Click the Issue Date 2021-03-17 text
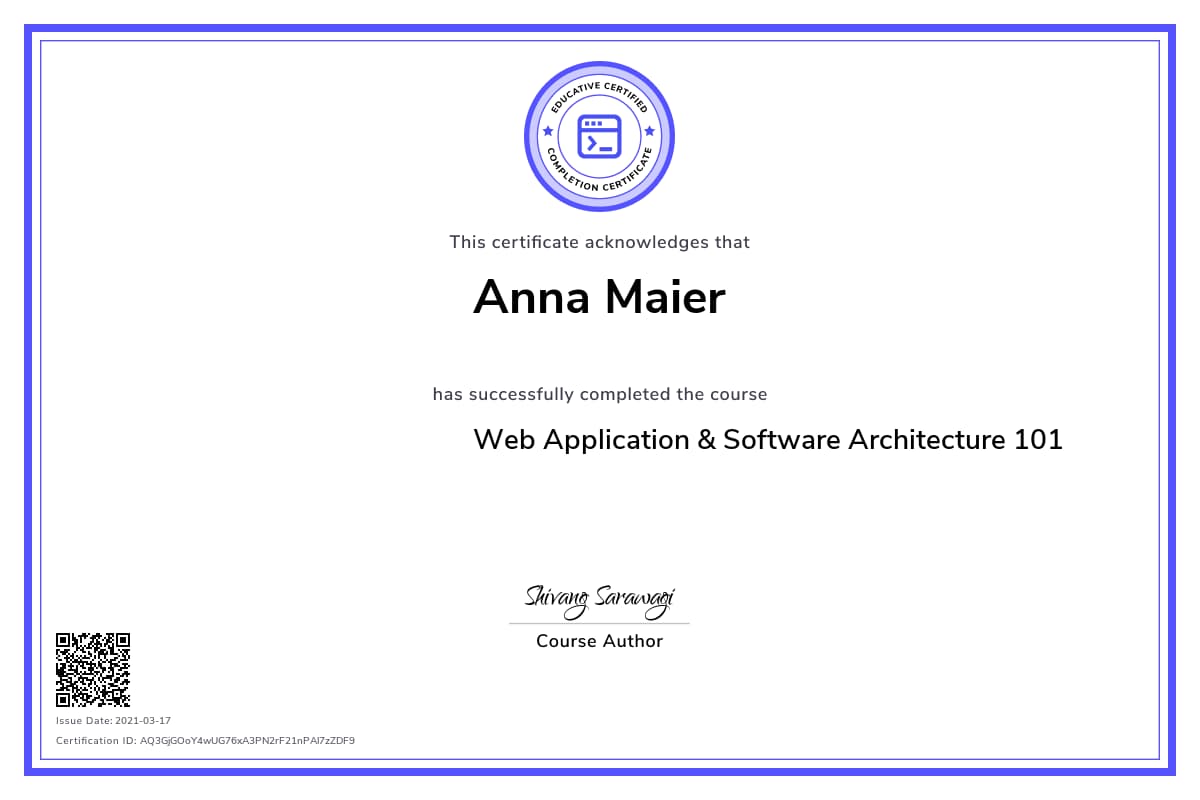 tap(114, 720)
